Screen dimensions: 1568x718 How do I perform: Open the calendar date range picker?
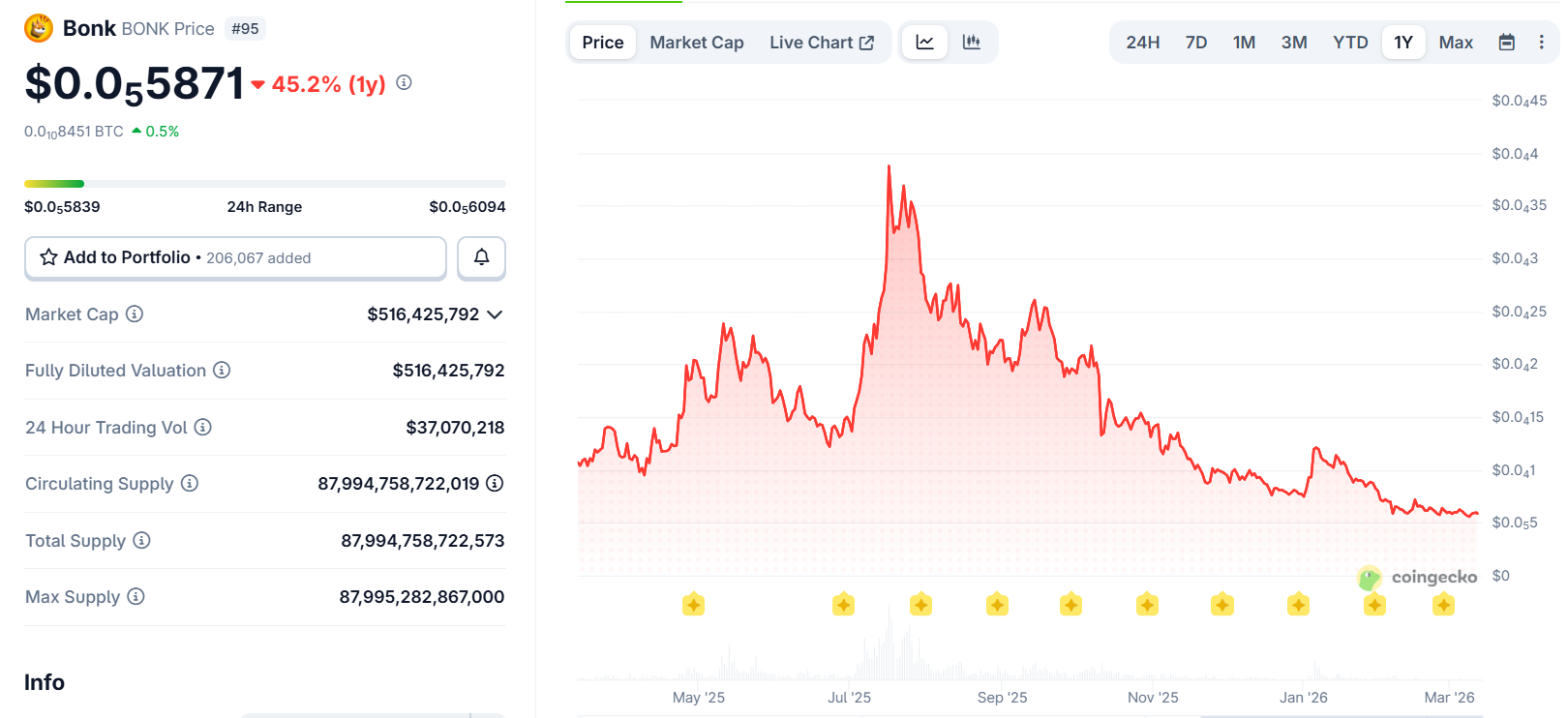coord(1506,43)
